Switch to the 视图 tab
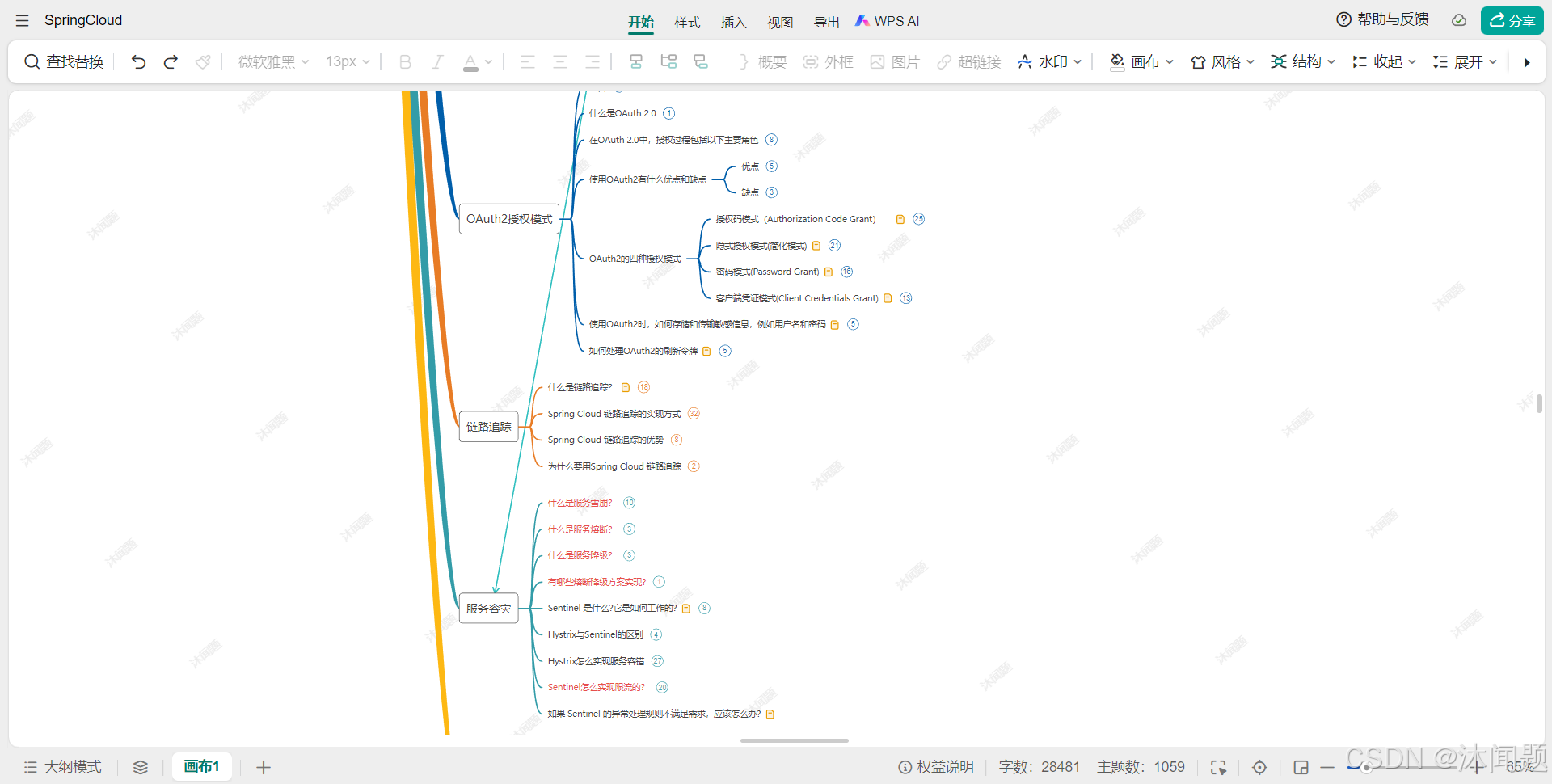 780,22
